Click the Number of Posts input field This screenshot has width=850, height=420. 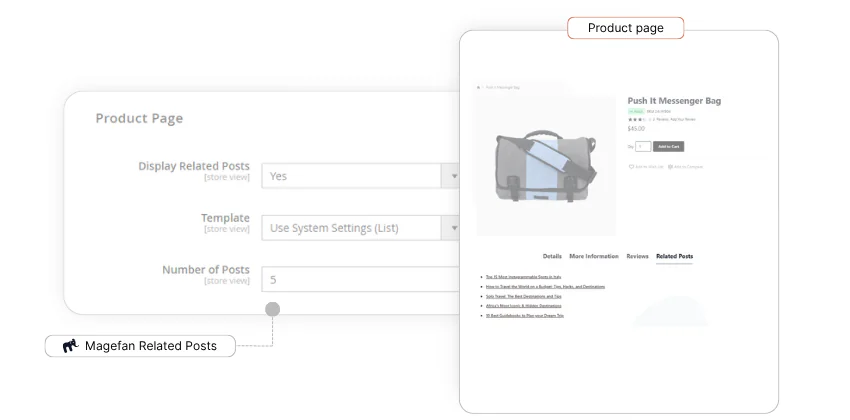tap(360, 280)
